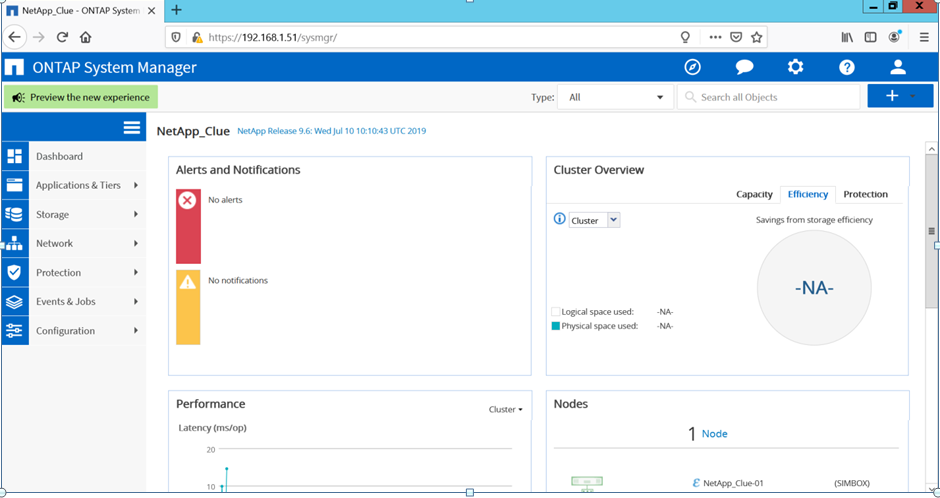Click the Storage database icon
The image size is (940, 498).
(14, 215)
